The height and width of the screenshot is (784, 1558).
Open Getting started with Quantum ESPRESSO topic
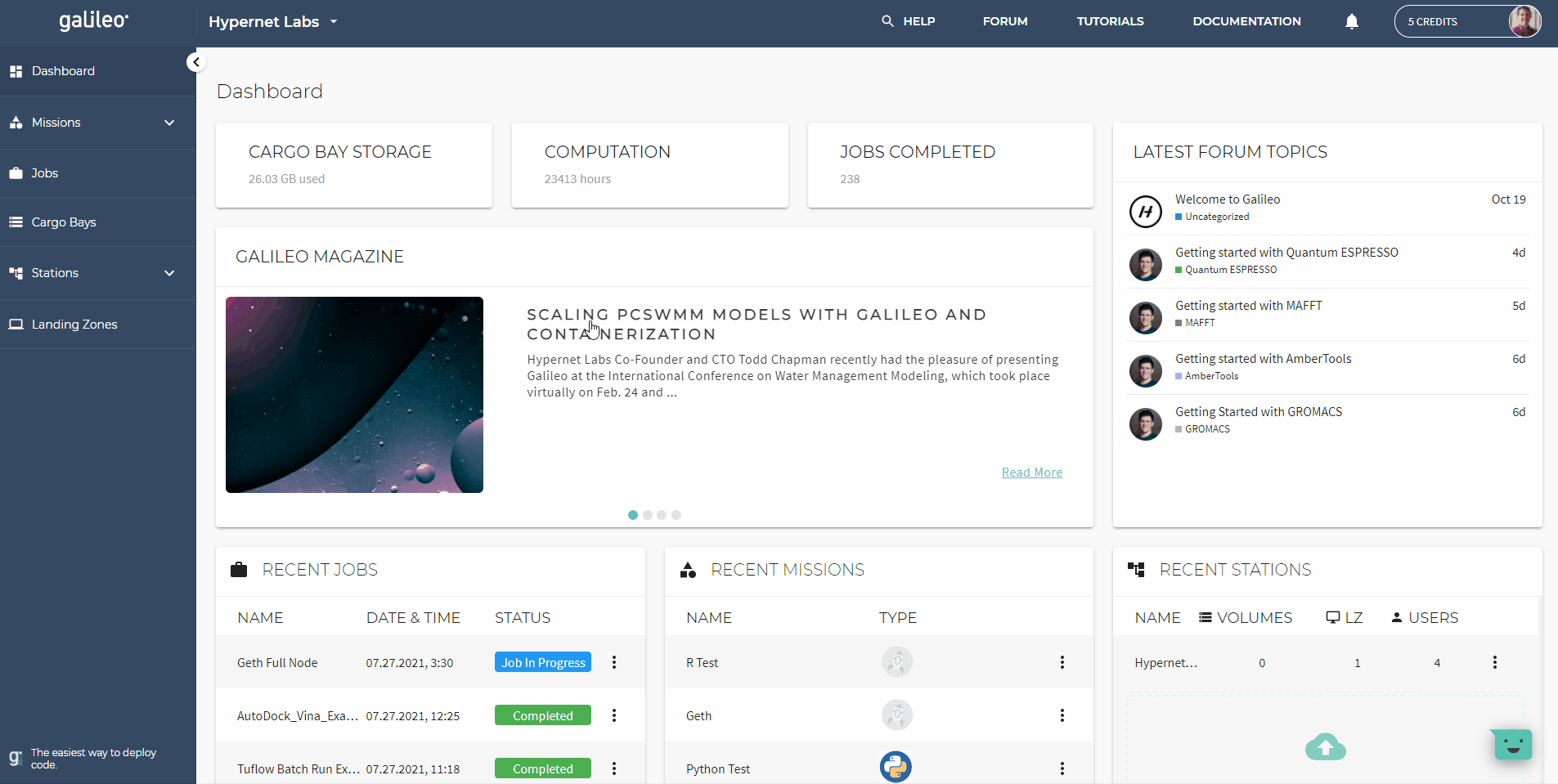click(1286, 253)
